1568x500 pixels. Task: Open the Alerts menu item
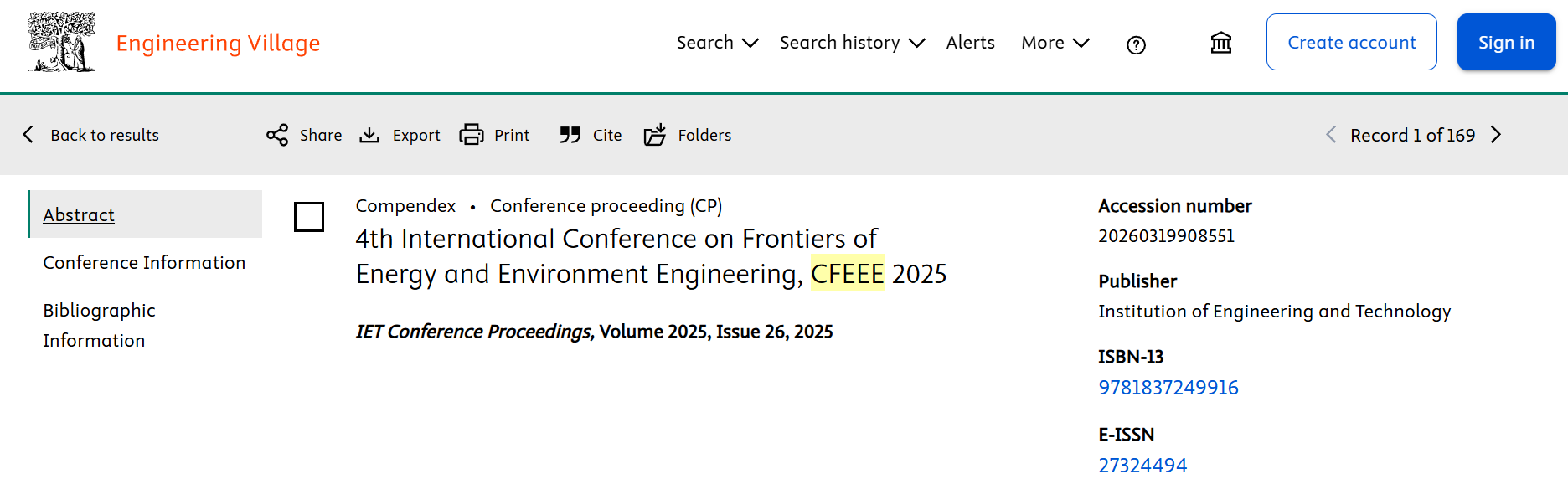[970, 43]
